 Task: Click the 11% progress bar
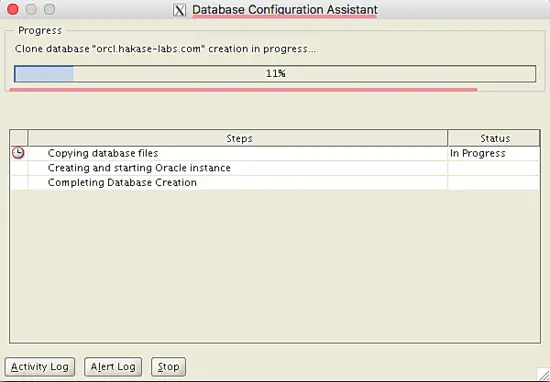coord(275,74)
